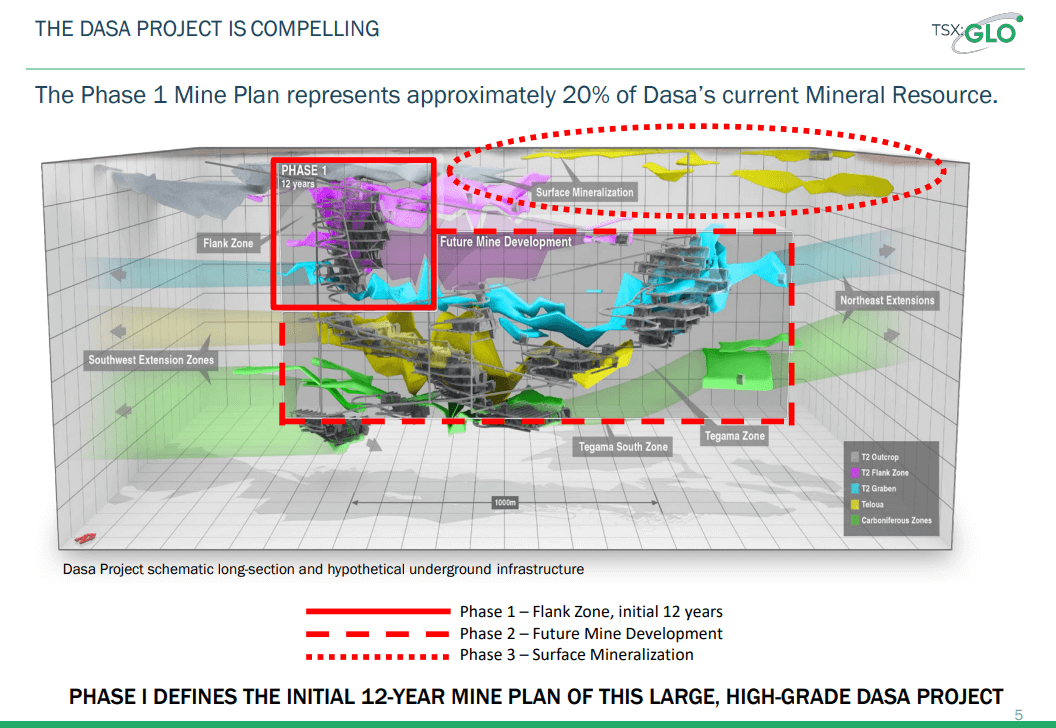This screenshot has width=1056, height=728.
Task: Click the 'Surface Mineralization' label in diagram
Action: pyautogui.click(x=585, y=192)
